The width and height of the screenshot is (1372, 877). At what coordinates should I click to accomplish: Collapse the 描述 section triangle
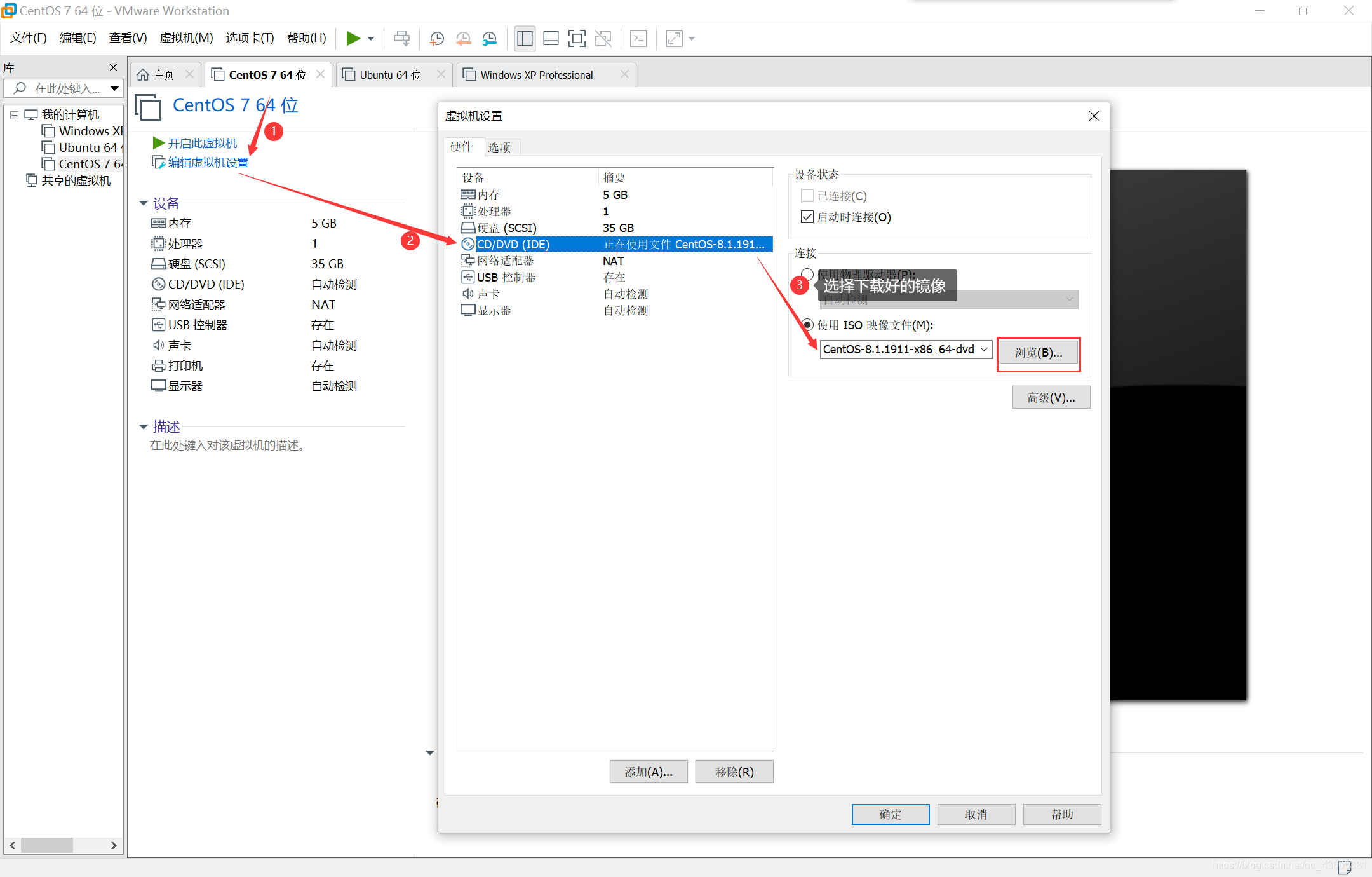[144, 426]
